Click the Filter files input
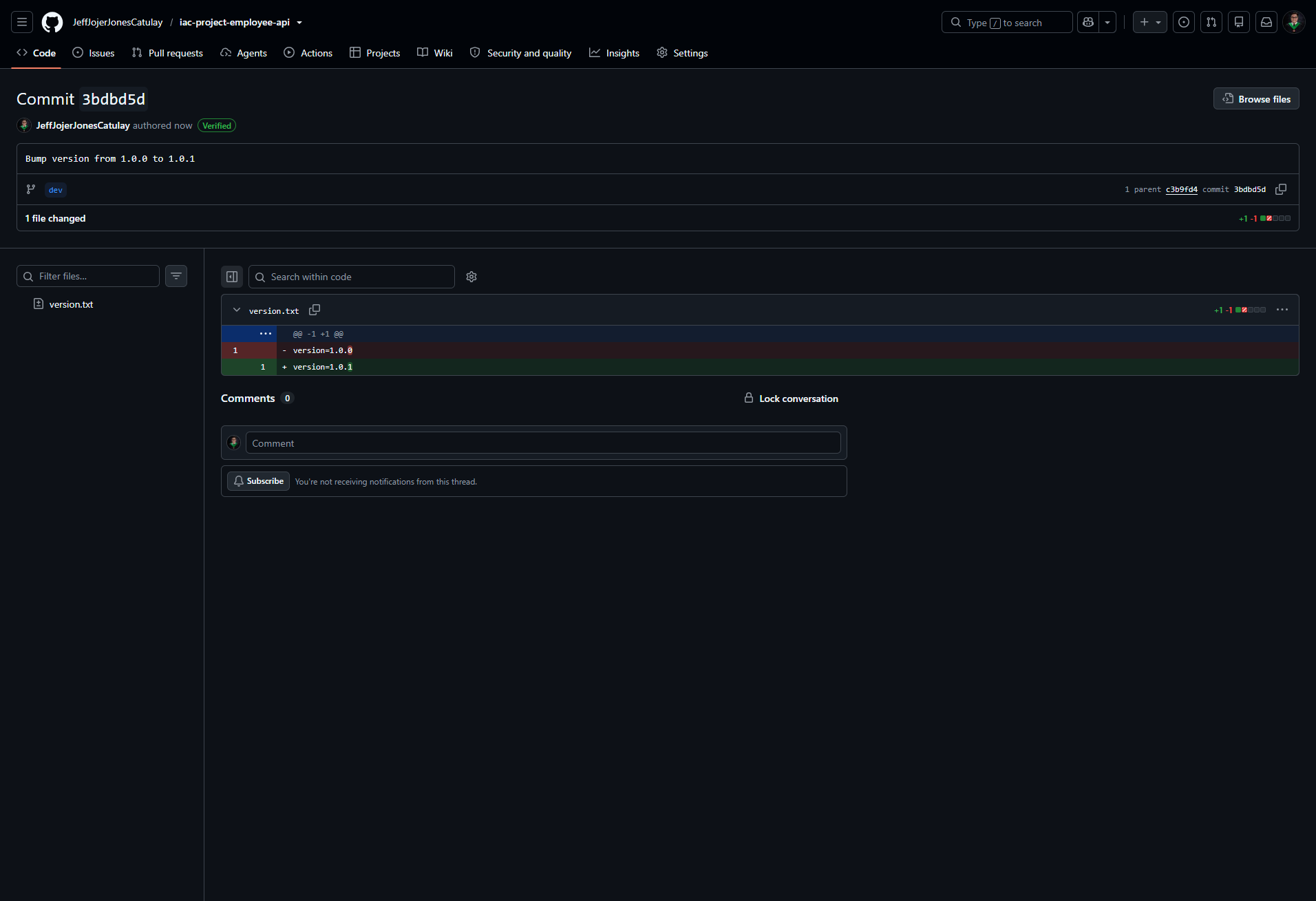Screen dimensions: 1316x901 (x=88, y=276)
